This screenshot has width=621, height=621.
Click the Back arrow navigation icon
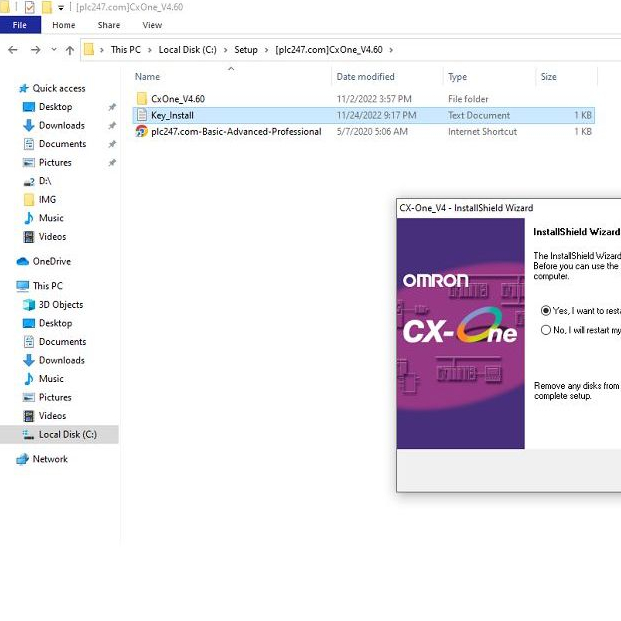(12, 49)
